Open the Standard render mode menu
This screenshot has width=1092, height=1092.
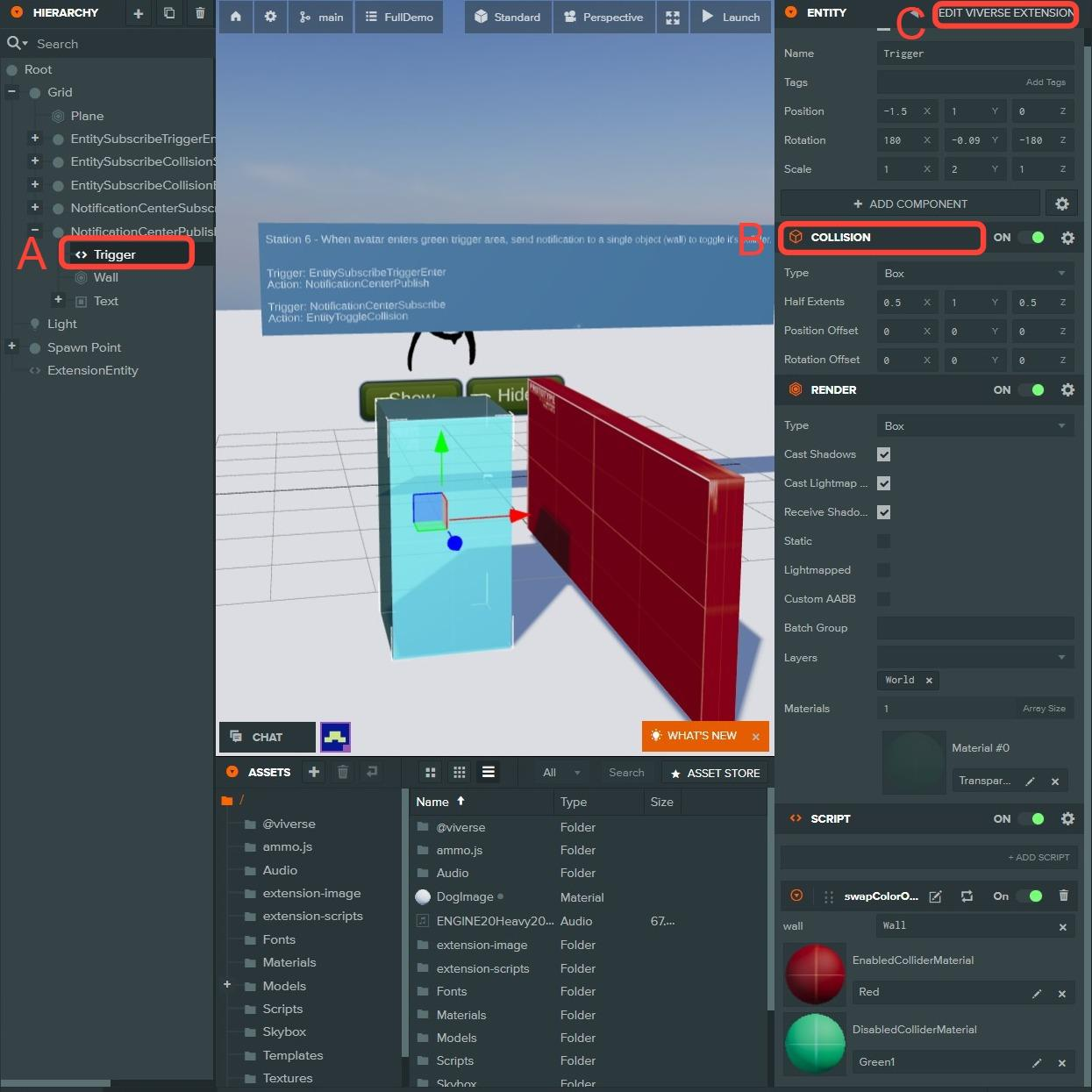pos(507,17)
